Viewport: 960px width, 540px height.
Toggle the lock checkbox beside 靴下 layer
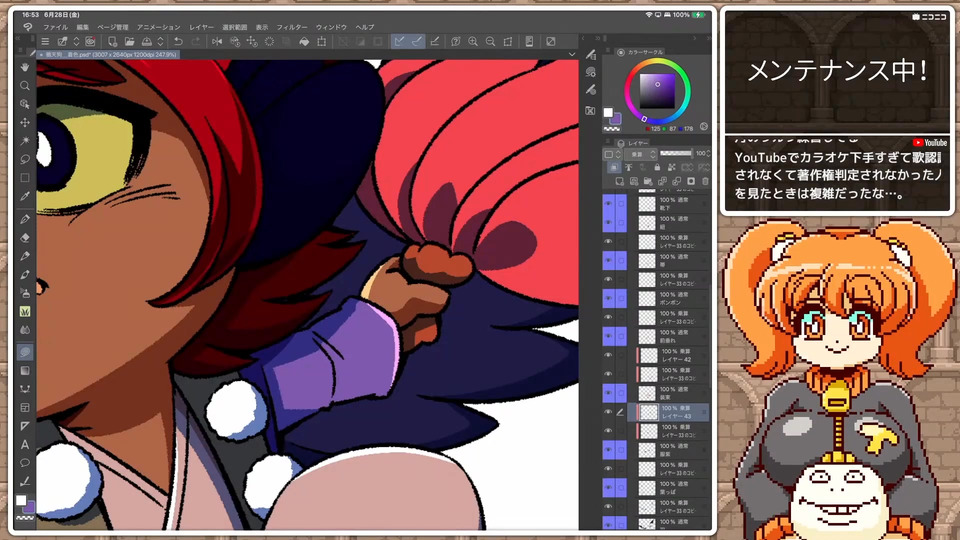(621, 204)
